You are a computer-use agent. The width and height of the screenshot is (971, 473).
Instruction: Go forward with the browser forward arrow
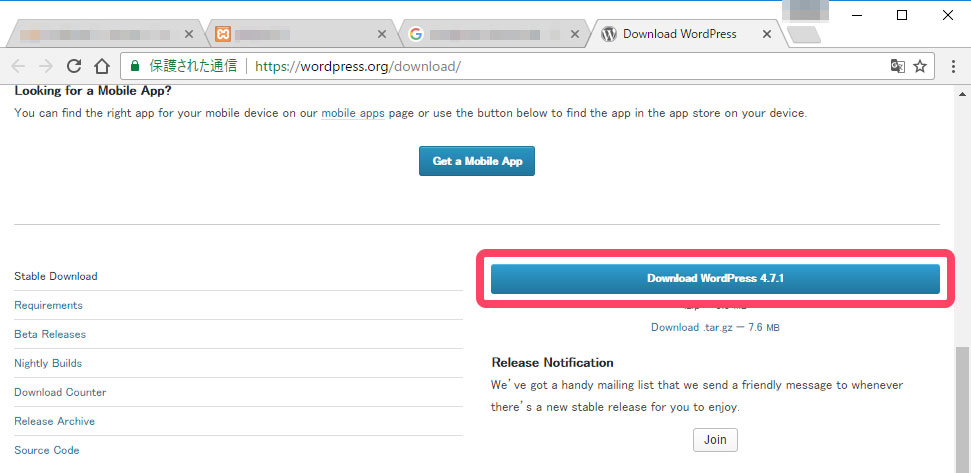[46, 66]
